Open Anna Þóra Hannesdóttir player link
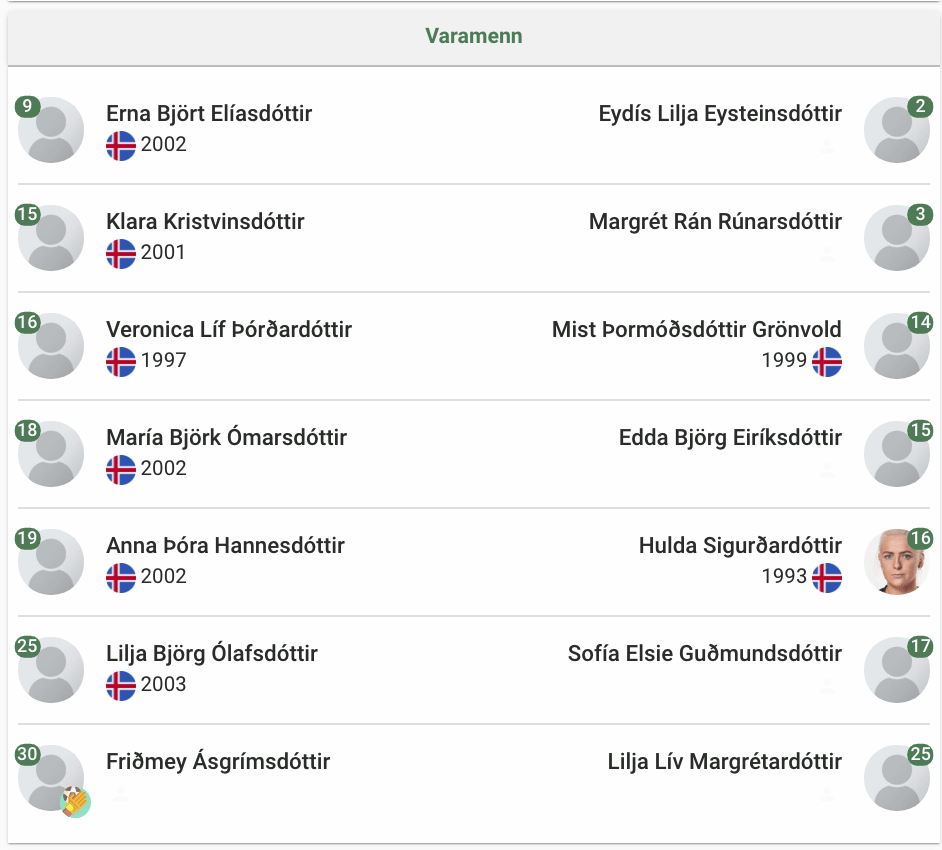Viewport: 942px width, 850px height. point(225,545)
